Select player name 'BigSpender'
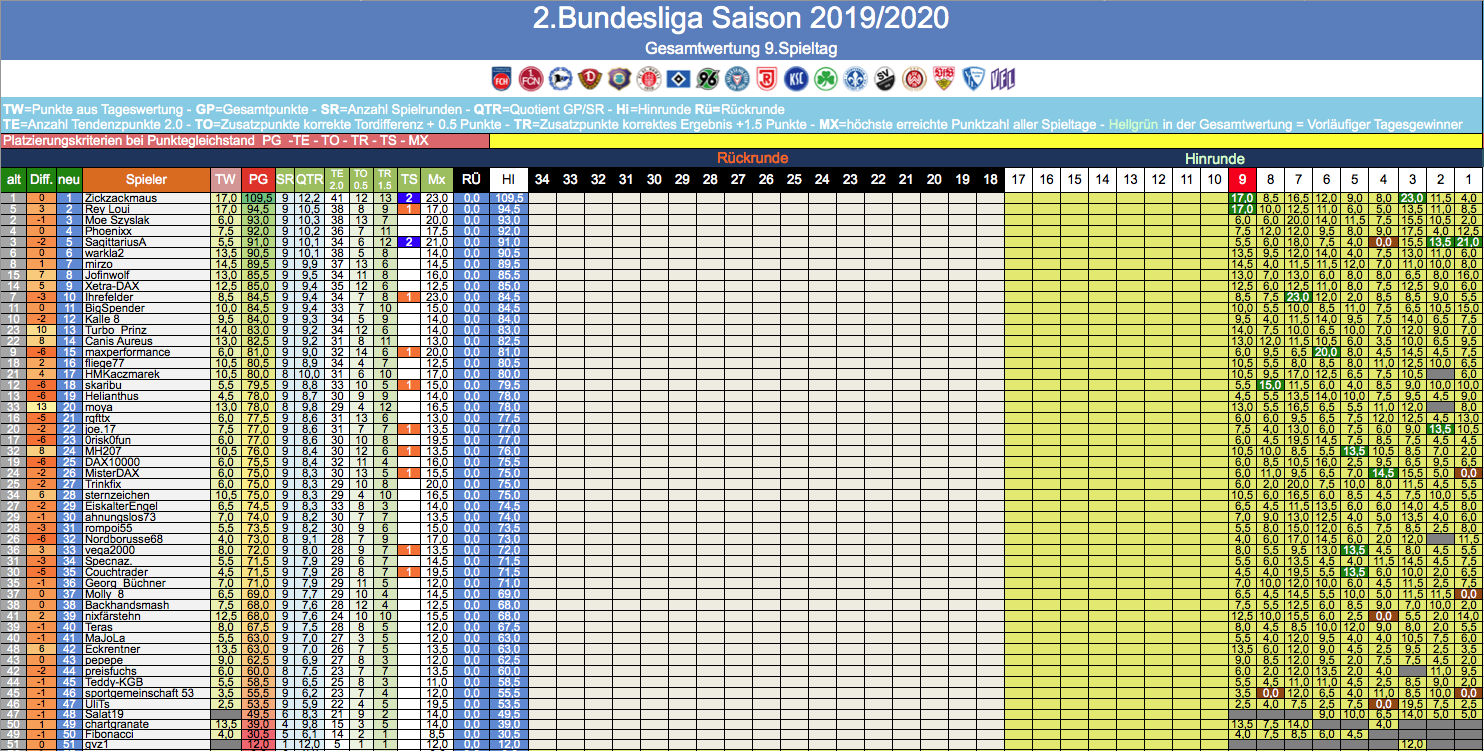1484x751 pixels. tap(113, 308)
